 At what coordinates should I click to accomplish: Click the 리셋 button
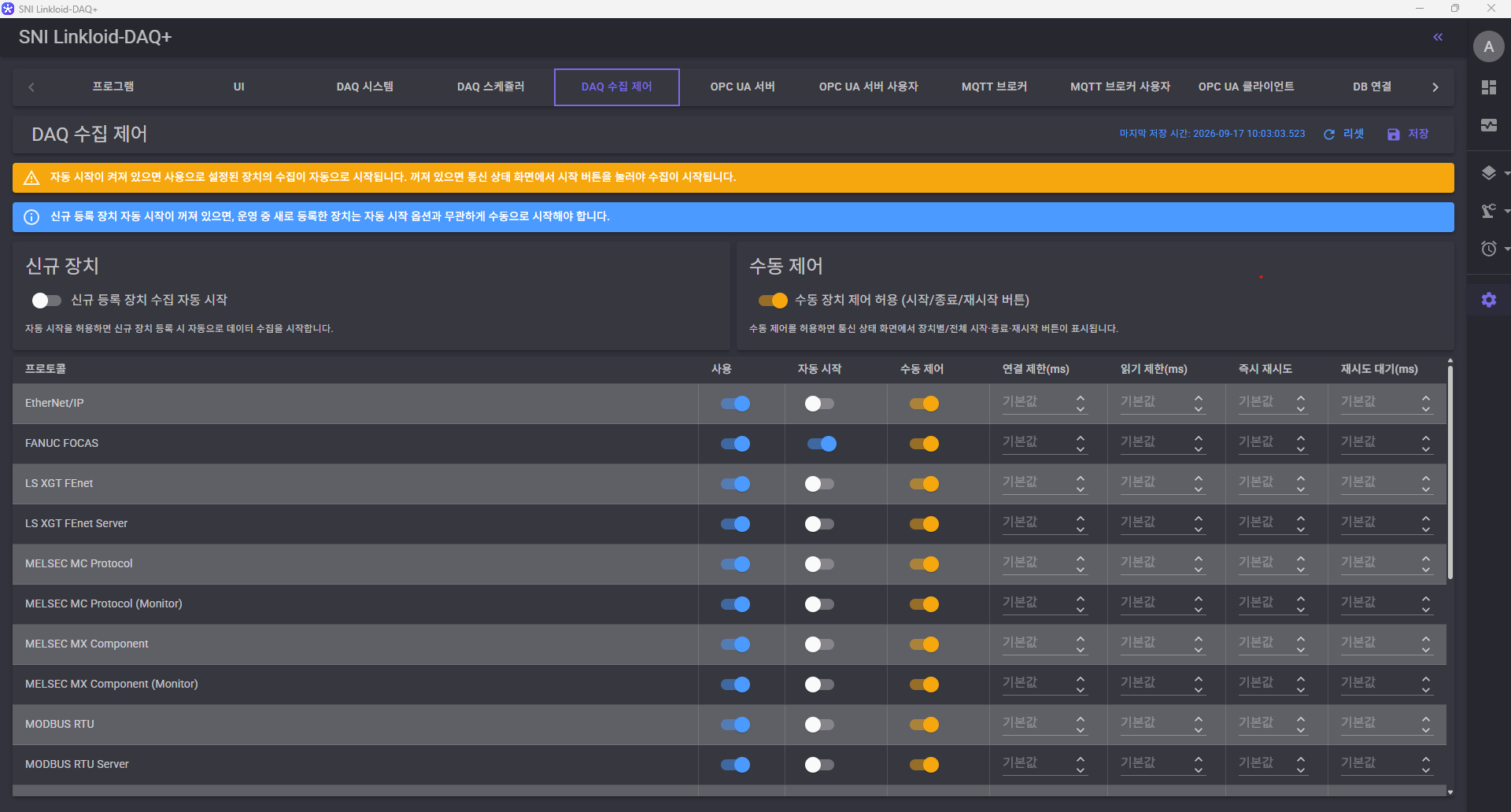pyautogui.click(x=1344, y=135)
